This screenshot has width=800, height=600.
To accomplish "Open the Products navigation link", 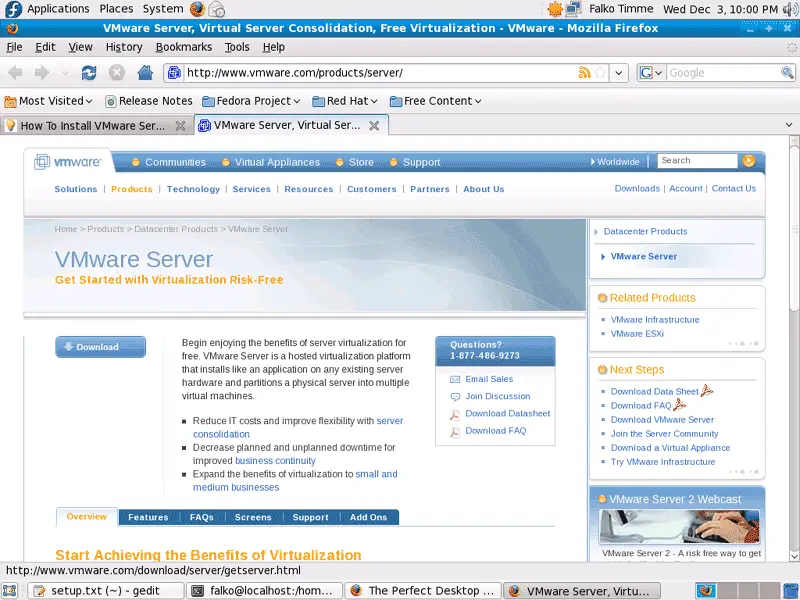I will (x=132, y=189).
